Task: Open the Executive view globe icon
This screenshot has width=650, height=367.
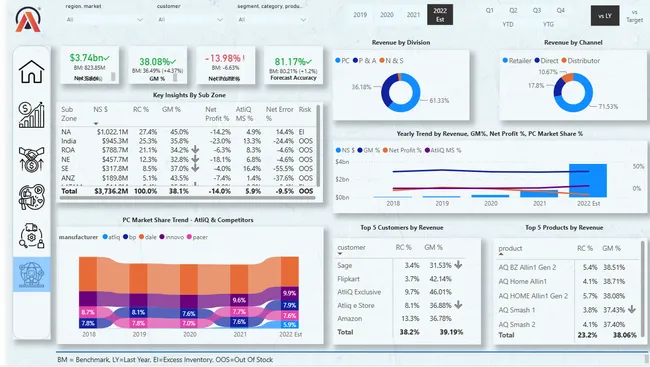Action: coord(32,274)
